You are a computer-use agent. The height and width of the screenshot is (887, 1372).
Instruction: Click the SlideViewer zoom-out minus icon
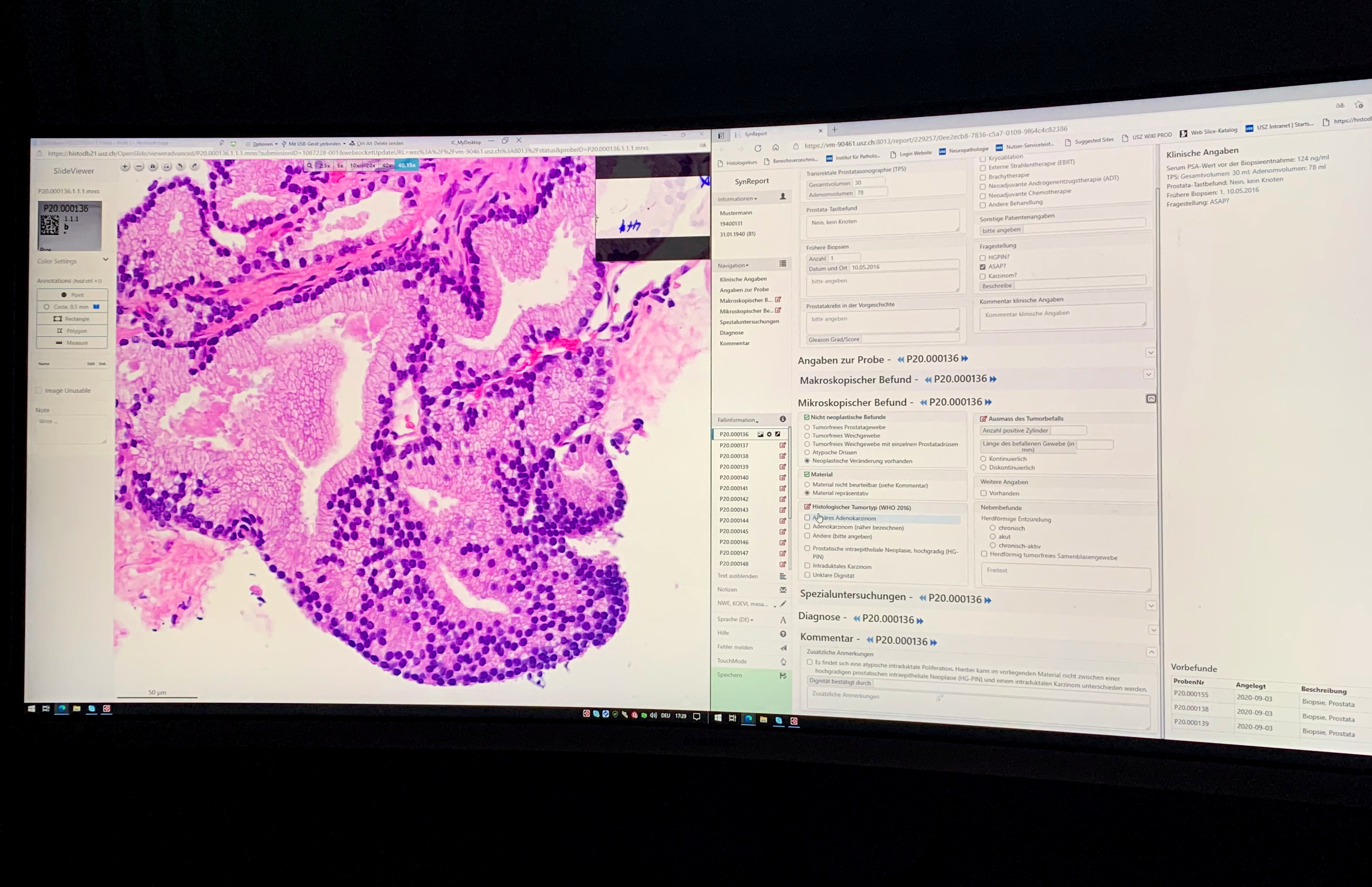(139, 167)
